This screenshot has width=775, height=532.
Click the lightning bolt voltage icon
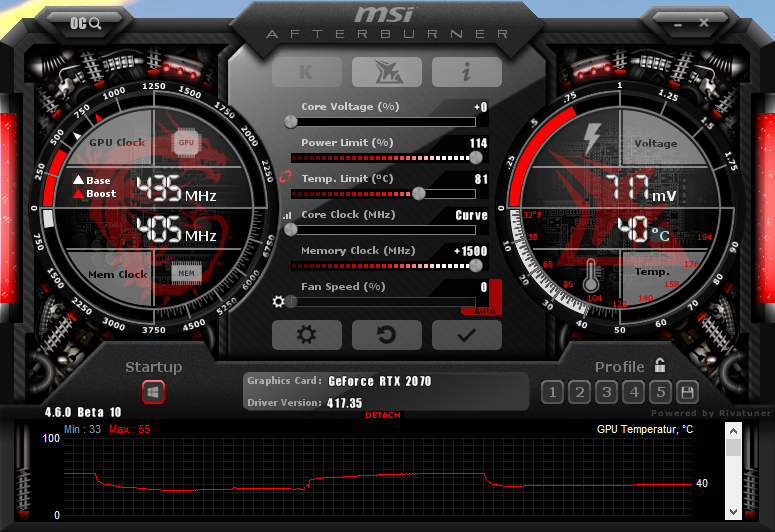pyautogui.click(x=592, y=139)
